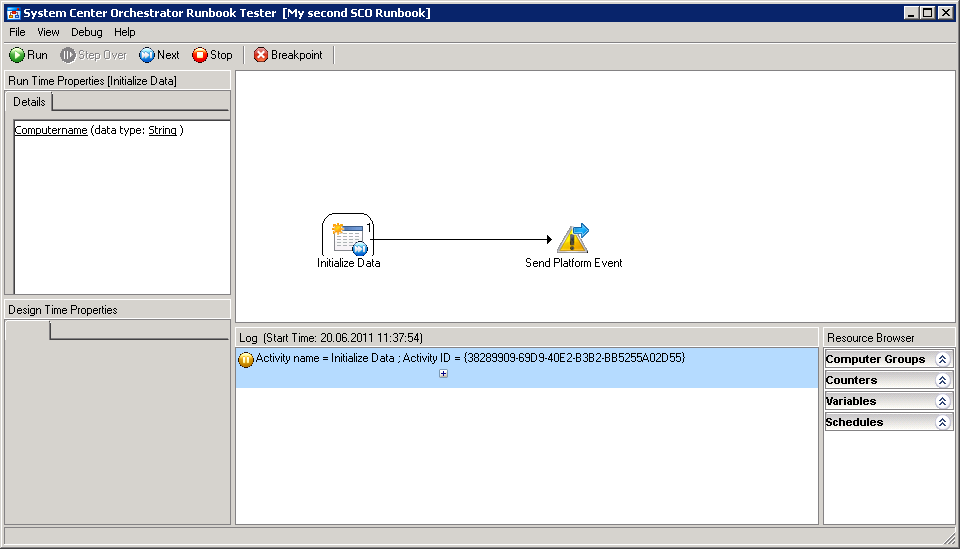Expand the Computer Groups section
Screen dimensions: 960x549
tap(941, 359)
